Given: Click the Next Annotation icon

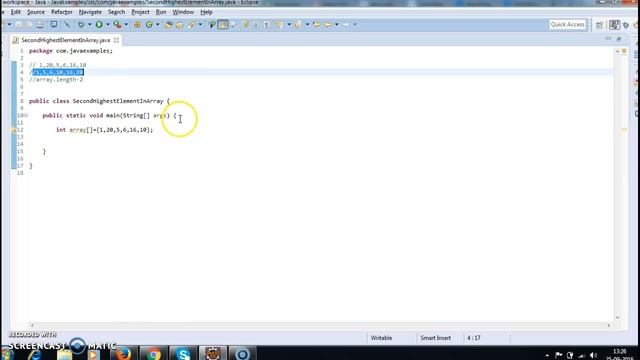Looking at the screenshot, I should click(x=280, y=24).
